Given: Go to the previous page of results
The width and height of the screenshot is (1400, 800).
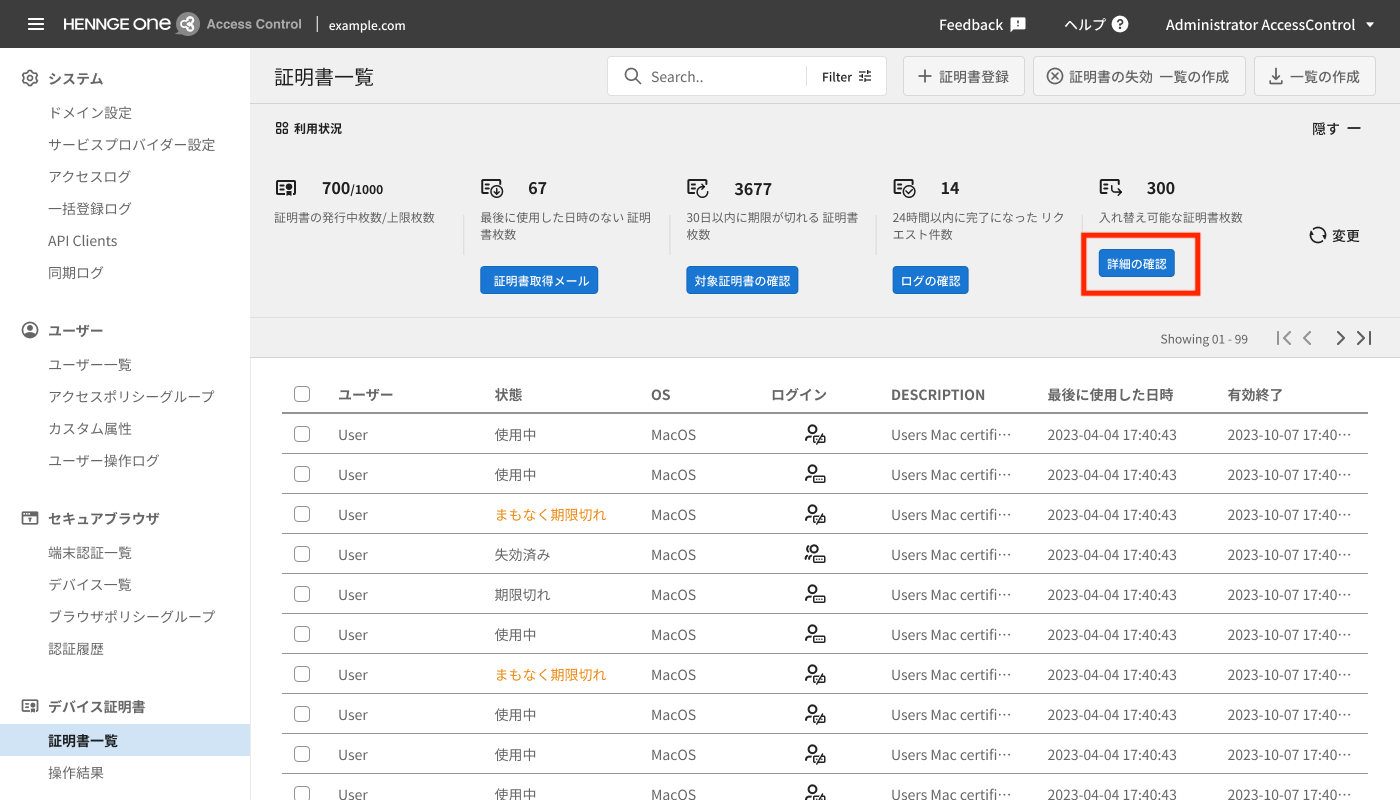Looking at the screenshot, I should [x=1307, y=338].
